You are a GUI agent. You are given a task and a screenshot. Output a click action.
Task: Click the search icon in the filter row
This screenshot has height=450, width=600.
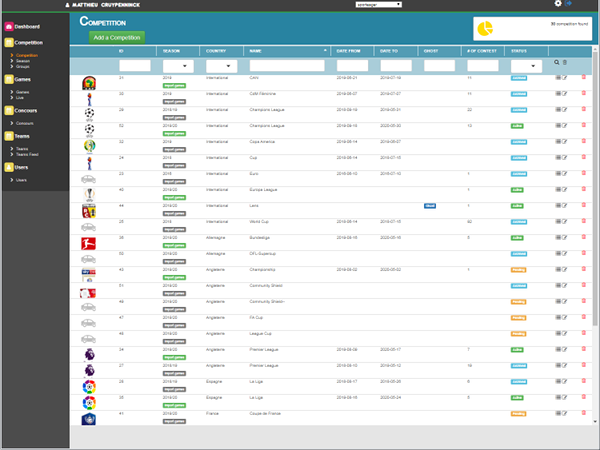coord(557,63)
